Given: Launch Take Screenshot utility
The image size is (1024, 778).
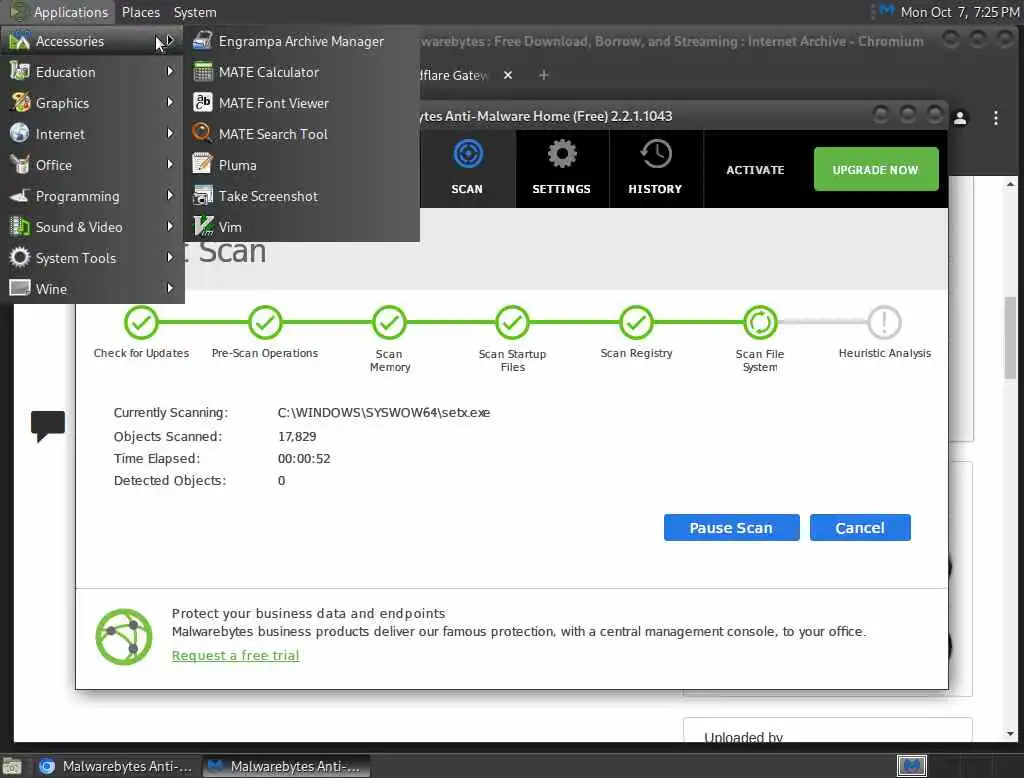Looking at the screenshot, I should click(x=300, y=196).
